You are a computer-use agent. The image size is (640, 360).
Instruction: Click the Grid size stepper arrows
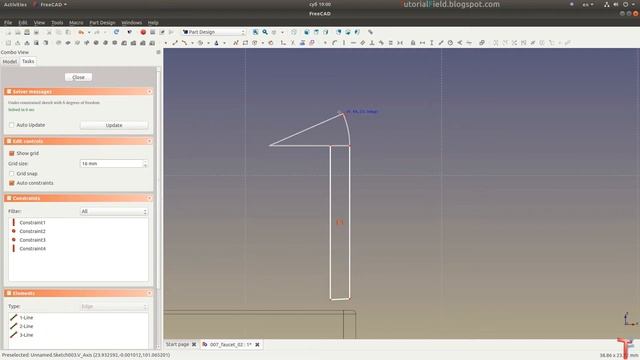point(145,164)
